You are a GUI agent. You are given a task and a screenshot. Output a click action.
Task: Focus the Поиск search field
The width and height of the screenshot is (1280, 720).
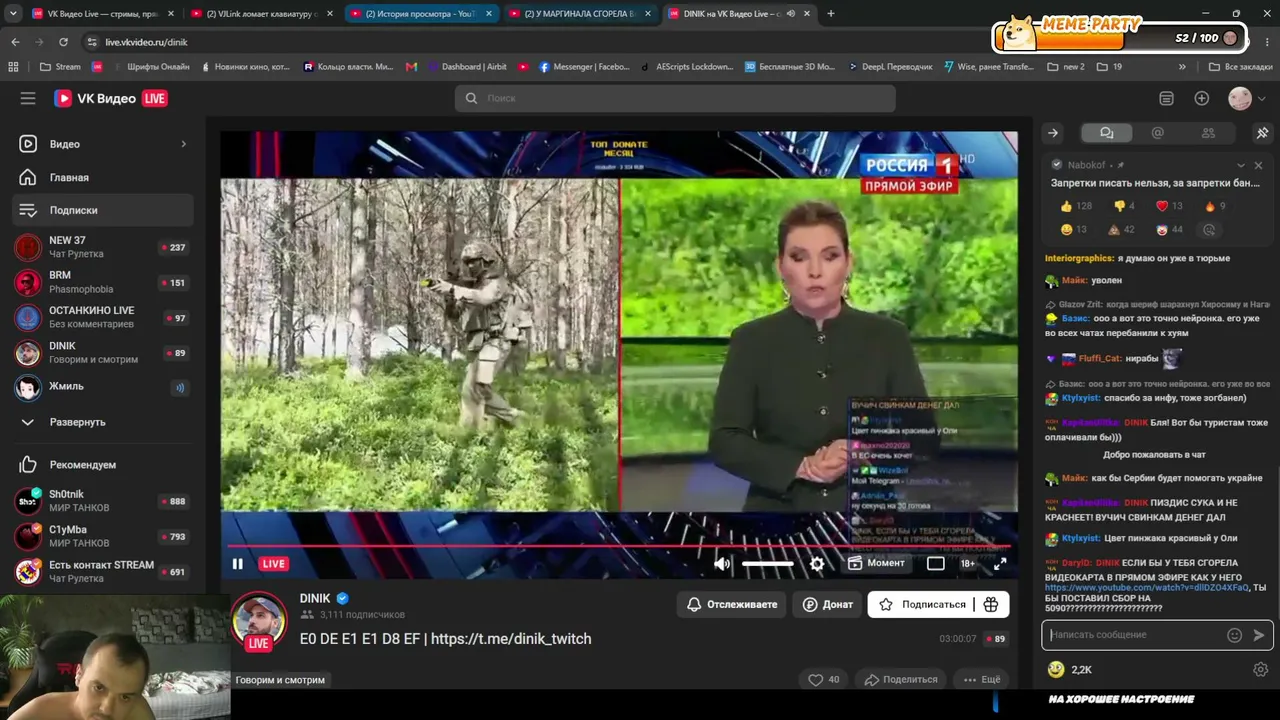tap(675, 98)
